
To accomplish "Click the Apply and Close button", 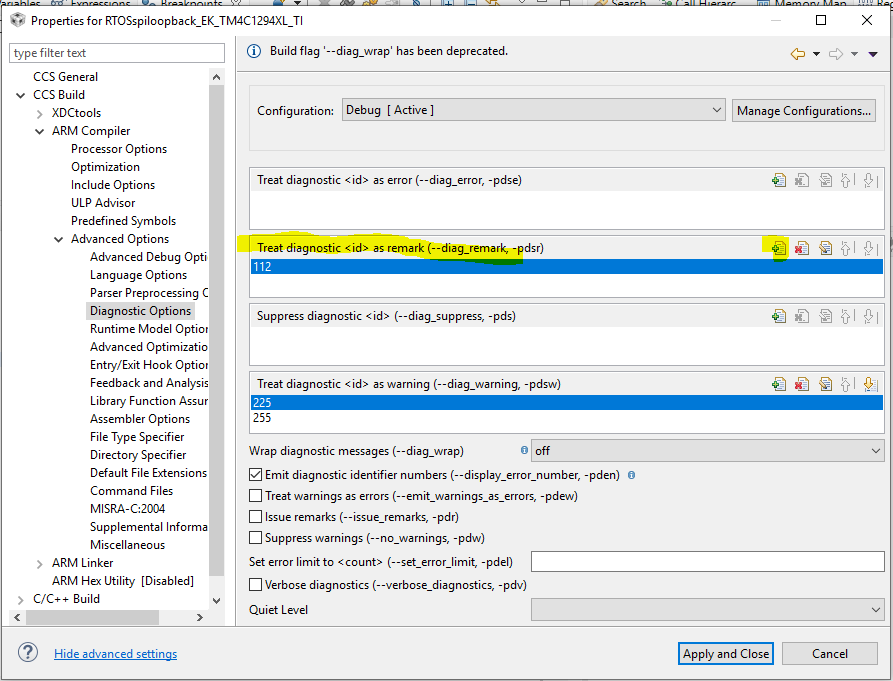I will pos(725,653).
